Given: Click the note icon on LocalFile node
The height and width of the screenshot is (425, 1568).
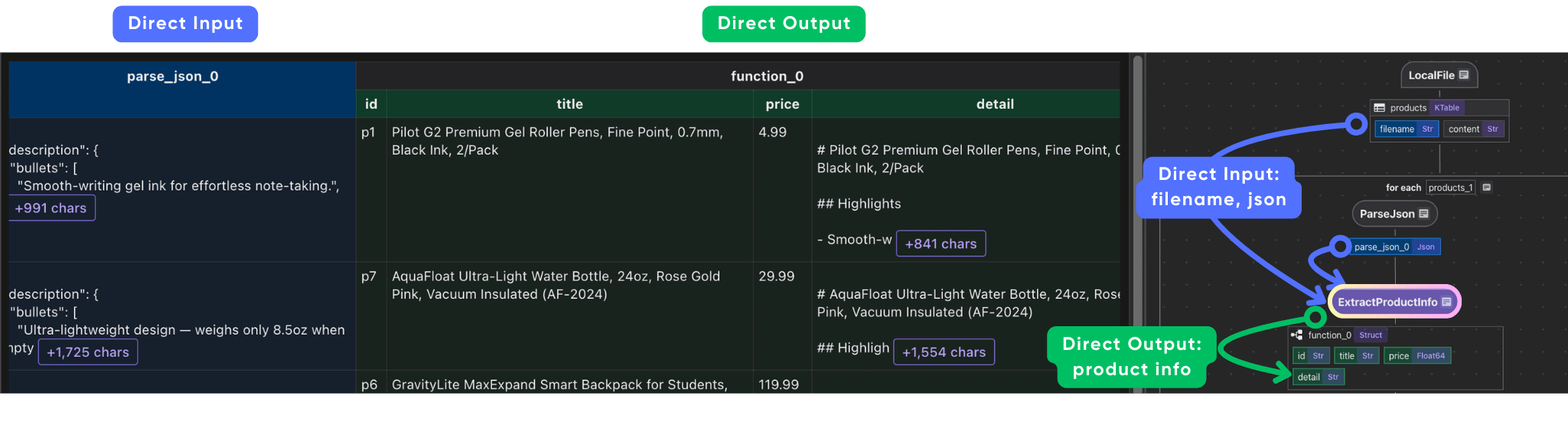Looking at the screenshot, I should 1464,75.
